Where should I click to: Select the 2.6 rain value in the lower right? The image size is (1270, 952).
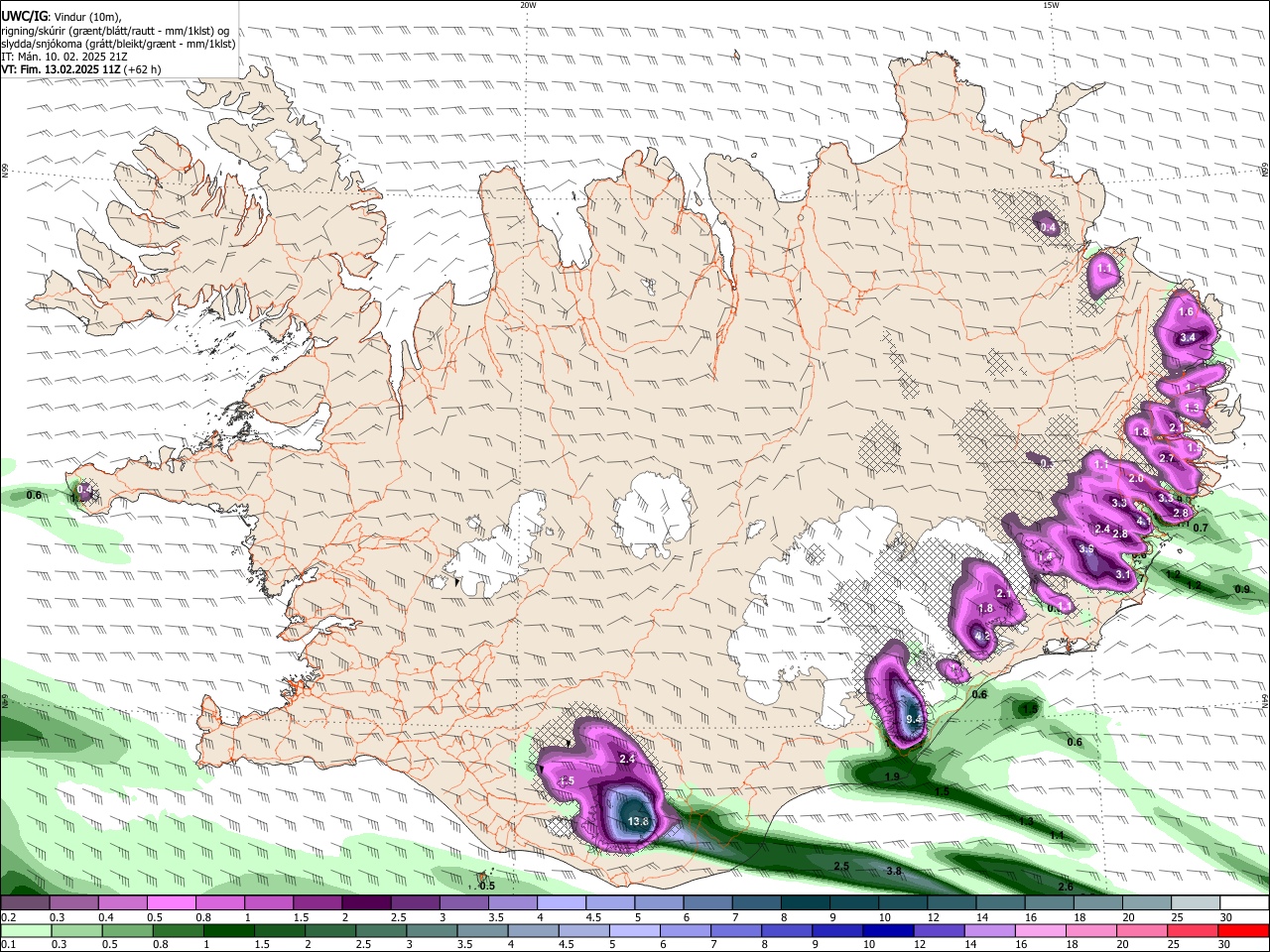point(1066,887)
